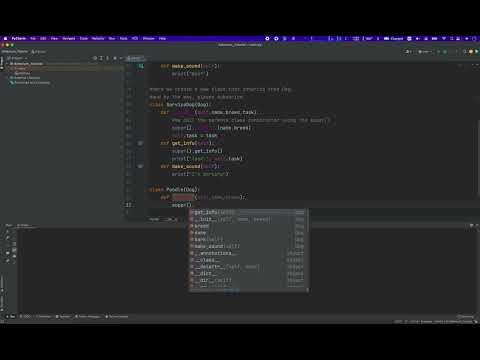Choose bark(self) from completion popup

pyautogui.click(x=248, y=240)
